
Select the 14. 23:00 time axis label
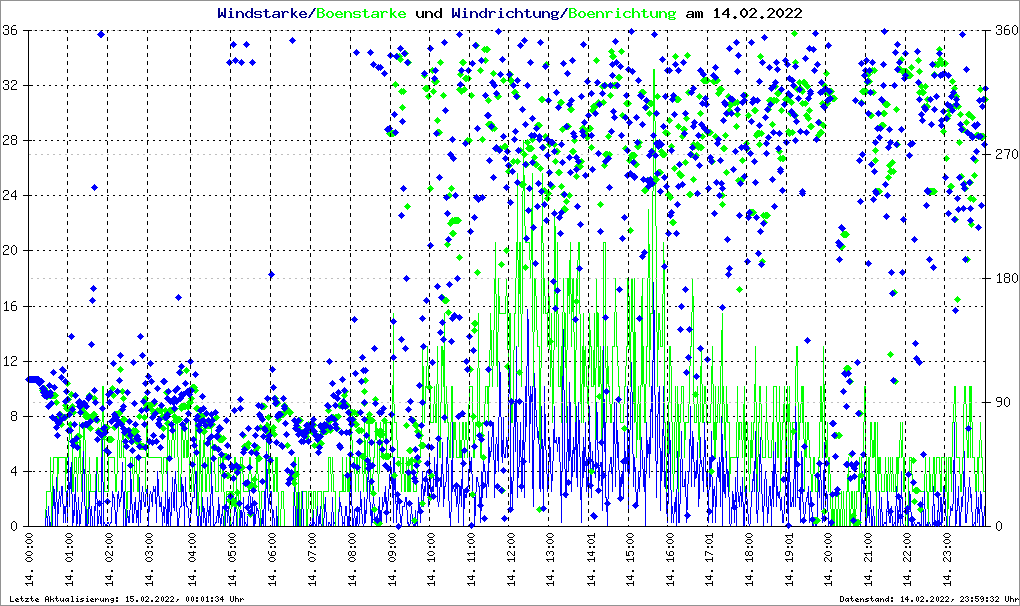pyautogui.click(x=950, y=562)
